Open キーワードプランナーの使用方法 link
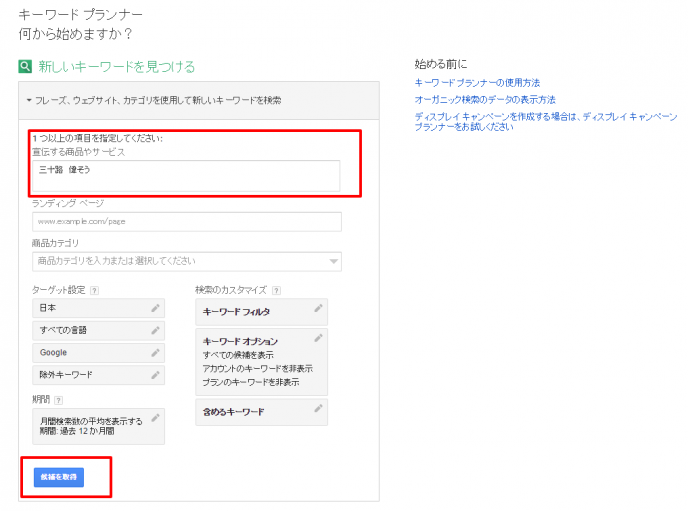This screenshot has height=511, width=688. [x=477, y=82]
